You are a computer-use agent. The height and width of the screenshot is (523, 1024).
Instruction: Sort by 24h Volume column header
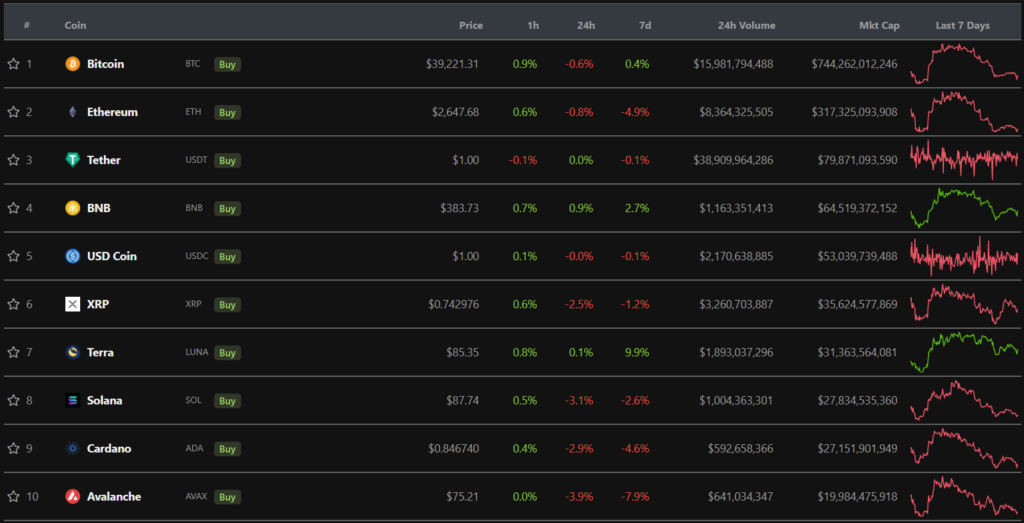tap(745, 25)
